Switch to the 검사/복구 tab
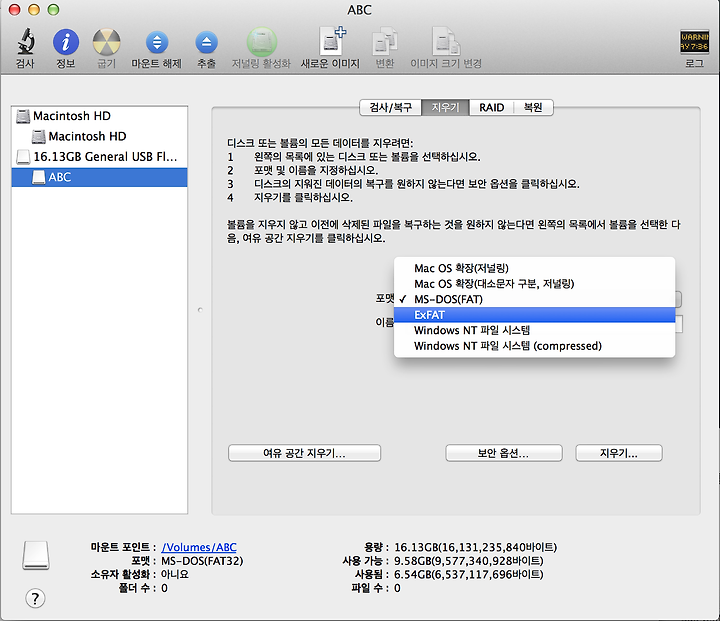The width and height of the screenshot is (720, 621). [x=390, y=107]
